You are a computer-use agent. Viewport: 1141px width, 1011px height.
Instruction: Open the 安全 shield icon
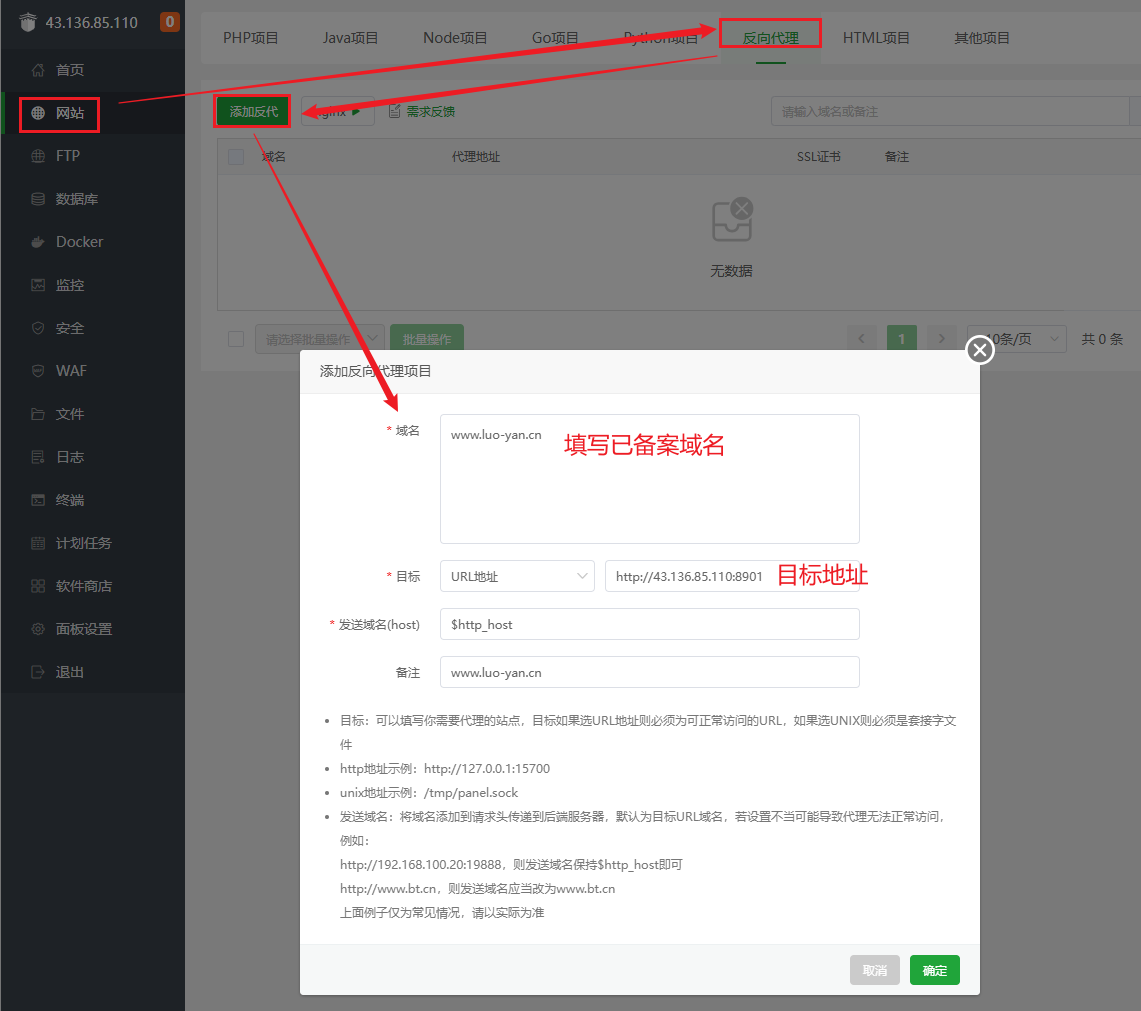38,328
